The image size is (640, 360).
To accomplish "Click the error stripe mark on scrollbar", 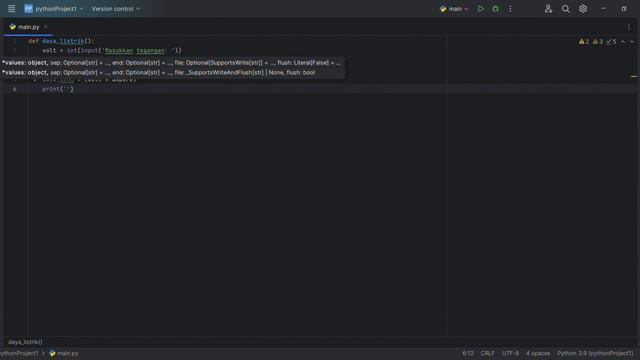I will [633, 76].
